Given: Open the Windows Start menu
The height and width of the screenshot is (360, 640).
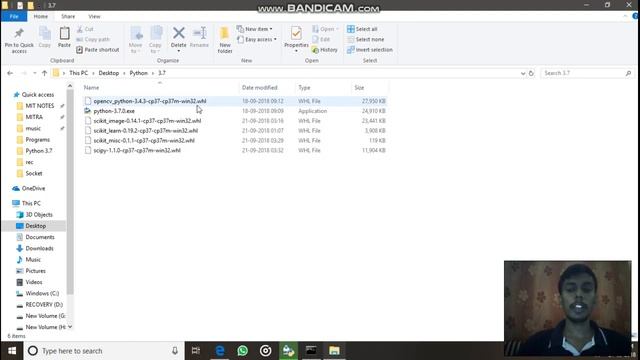Looking at the screenshot, I should (12, 351).
